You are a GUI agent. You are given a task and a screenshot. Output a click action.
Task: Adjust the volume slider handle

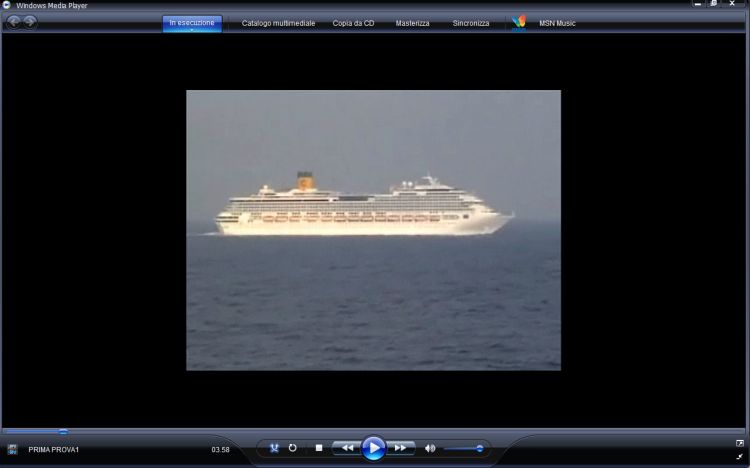point(479,448)
